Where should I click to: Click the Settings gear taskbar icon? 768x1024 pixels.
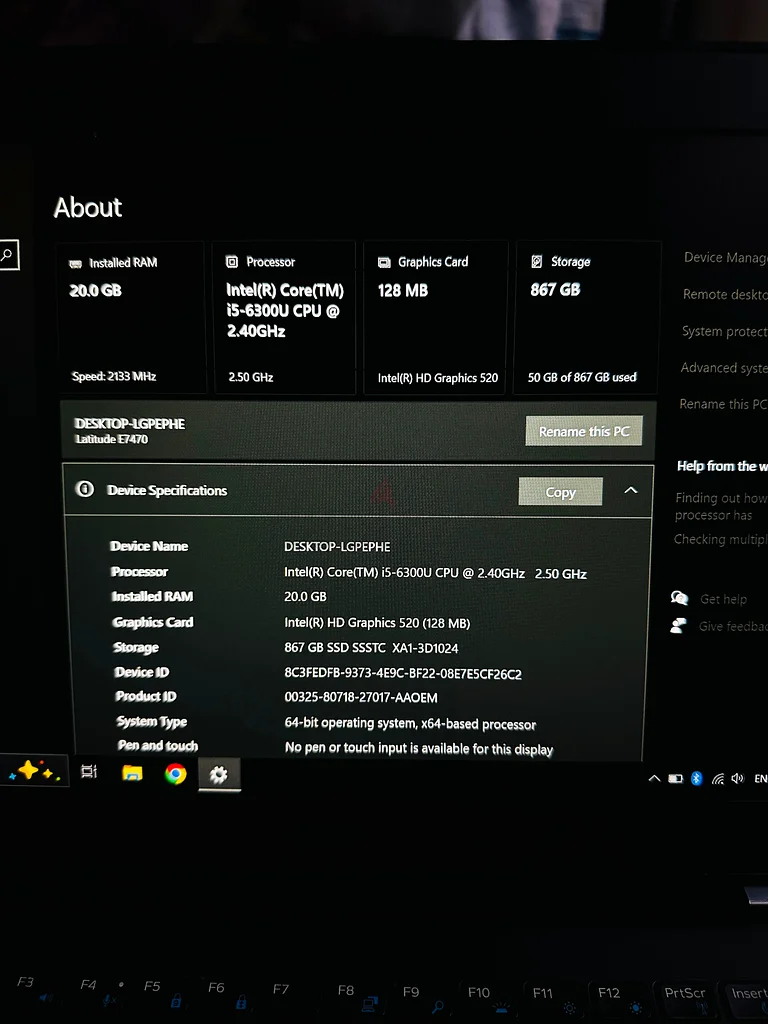(x=218, y=775)
